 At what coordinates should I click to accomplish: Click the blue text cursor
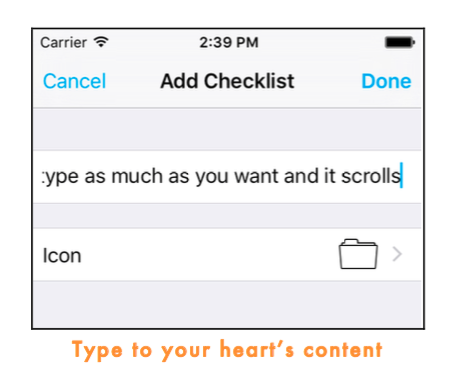coord(402,176)
